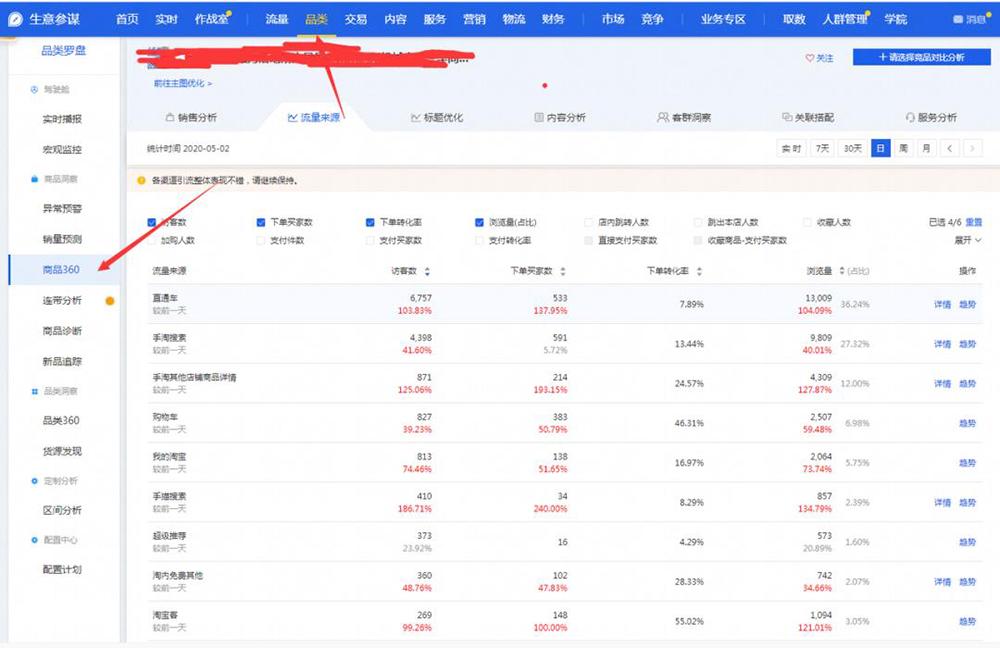Open 交易 in top navigation
Image resolution: width=1000 pixels, height=648 pixels.
355,19
